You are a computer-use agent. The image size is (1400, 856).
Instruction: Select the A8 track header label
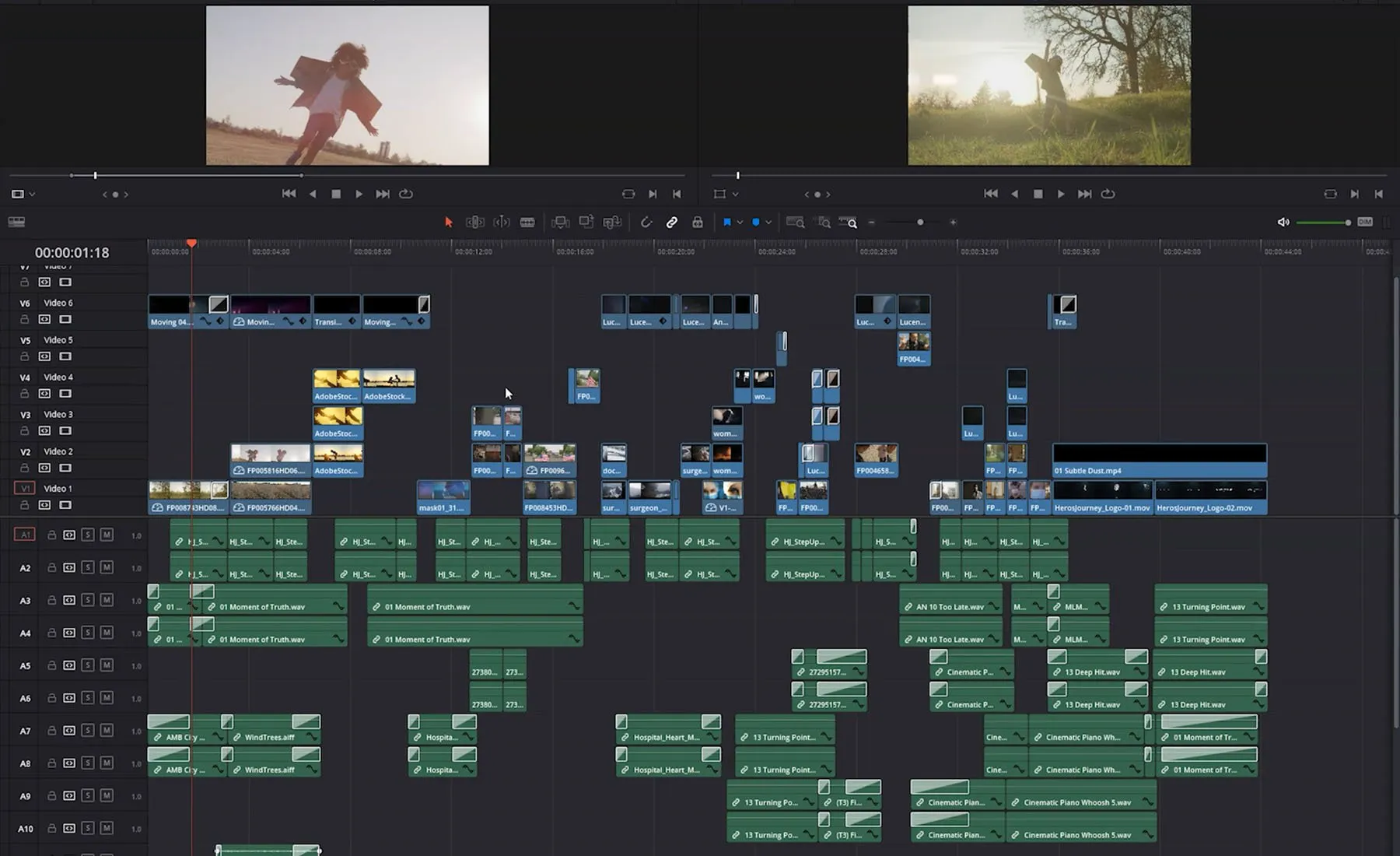[x=26, y=763]
